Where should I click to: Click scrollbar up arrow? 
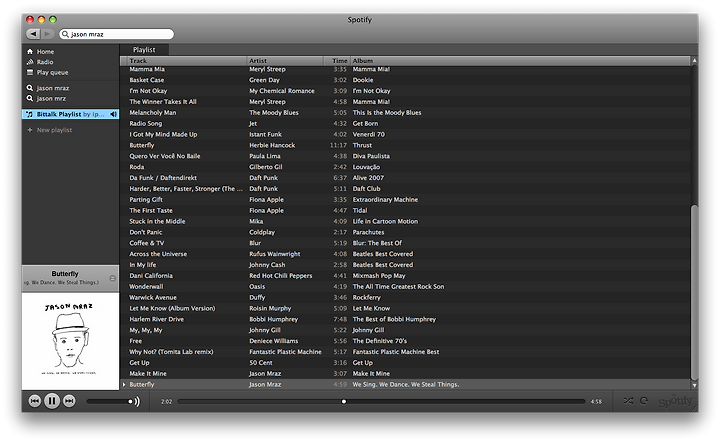(x=694, y=61)
